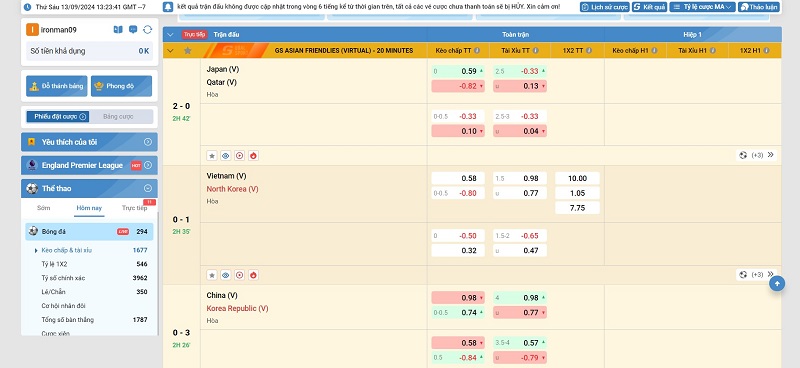Click the bell notification icon in top bar
This screenshot has height=368, width=800.
tap(168, 7)
